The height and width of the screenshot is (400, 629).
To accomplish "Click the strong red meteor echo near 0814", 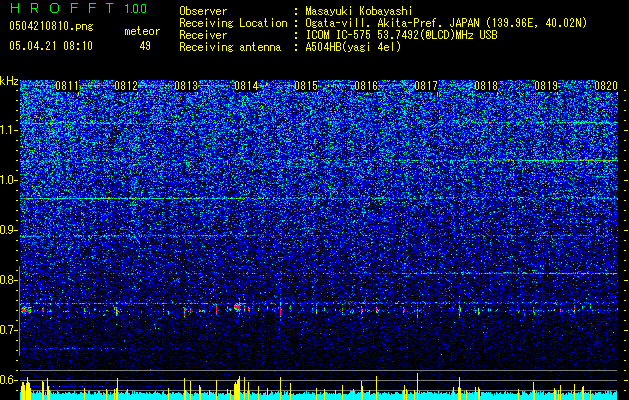I will pyautogui.click(x=238, y=307).
